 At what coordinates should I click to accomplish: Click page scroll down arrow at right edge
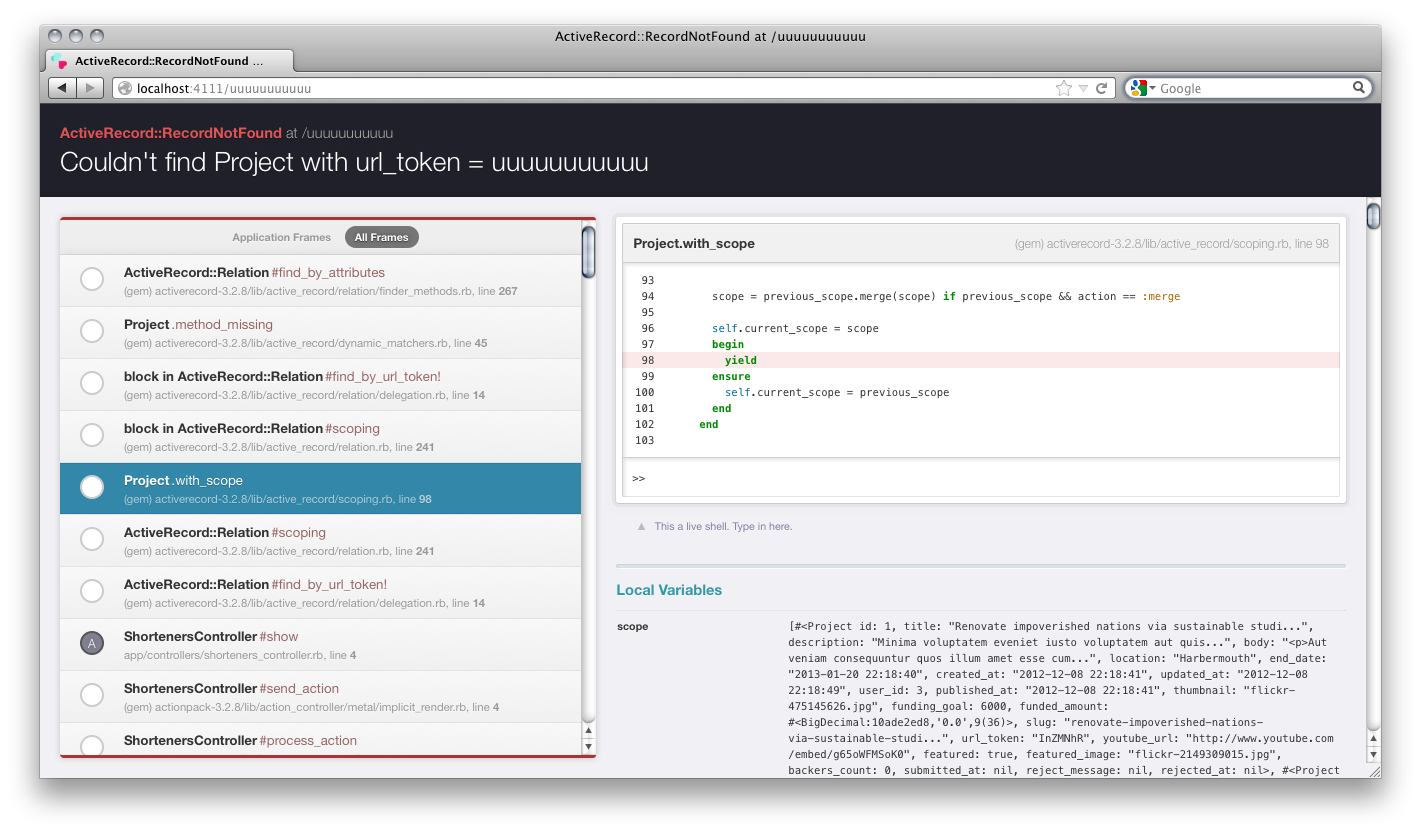coord(1373,754)
